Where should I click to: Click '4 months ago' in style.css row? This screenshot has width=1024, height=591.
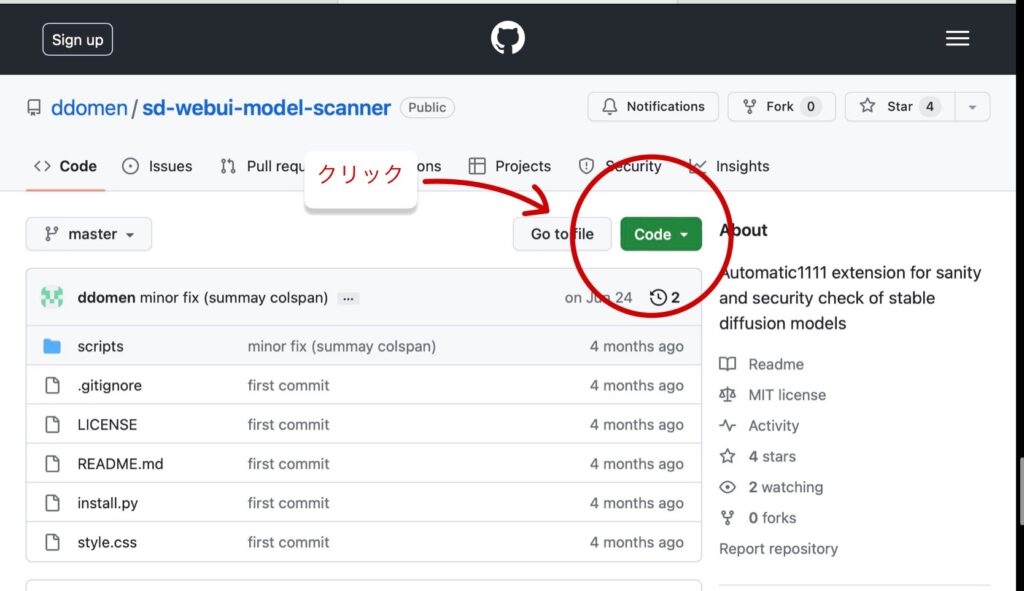tap(637, 542)
